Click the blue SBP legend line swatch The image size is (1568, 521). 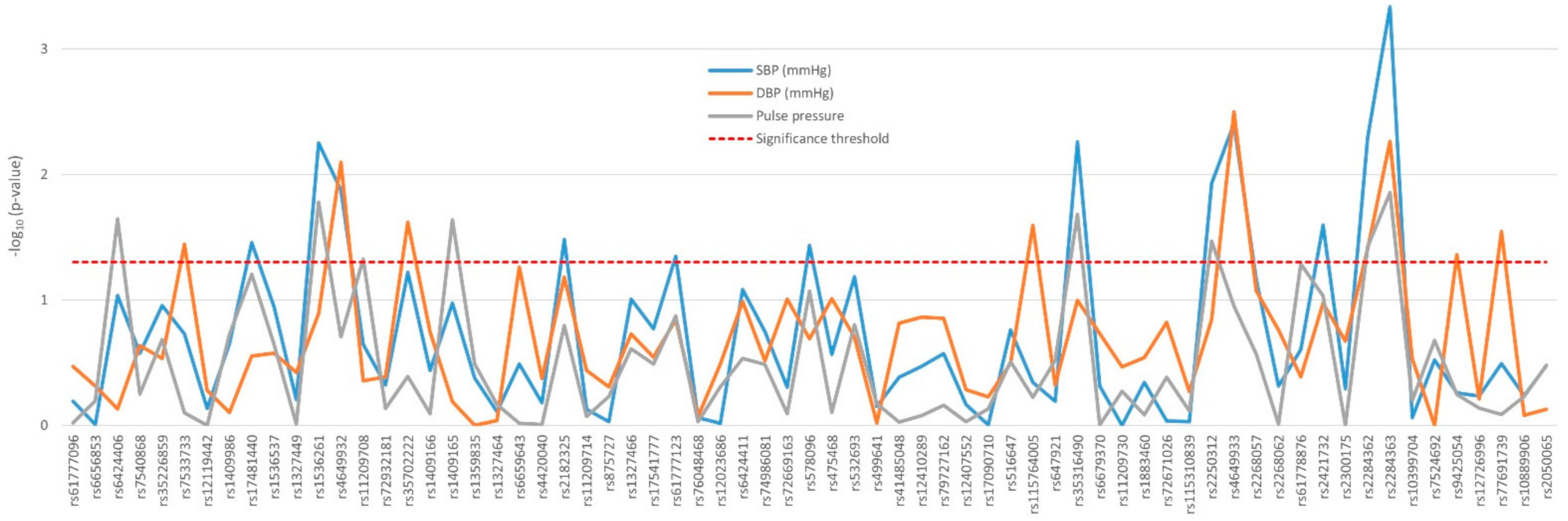point(730,71)
